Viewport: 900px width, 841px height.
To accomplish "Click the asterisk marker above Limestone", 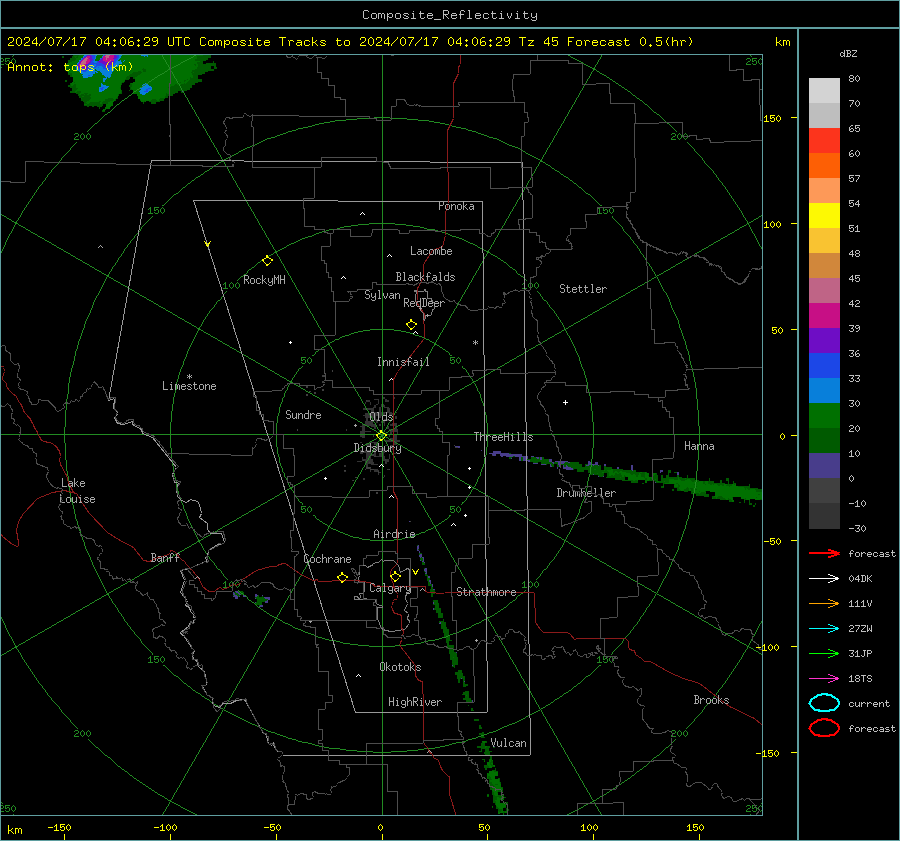I will [189, 377].
